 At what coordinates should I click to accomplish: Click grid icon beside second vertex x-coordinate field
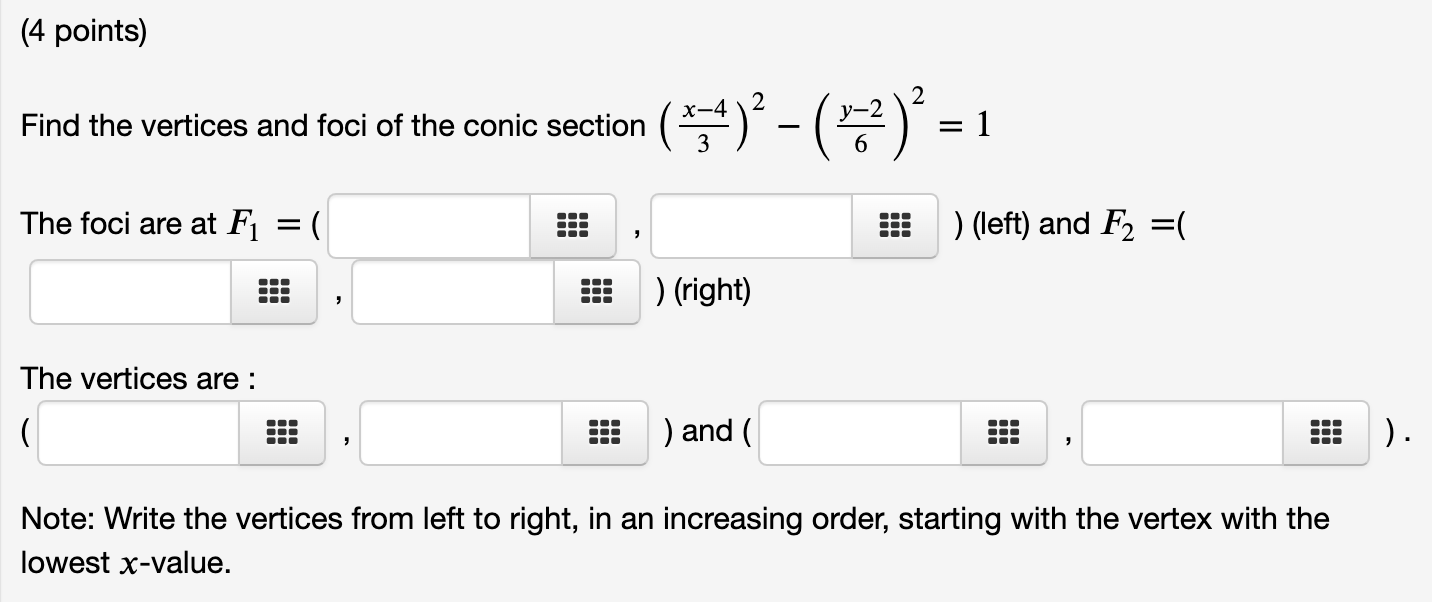point(1003,433)
